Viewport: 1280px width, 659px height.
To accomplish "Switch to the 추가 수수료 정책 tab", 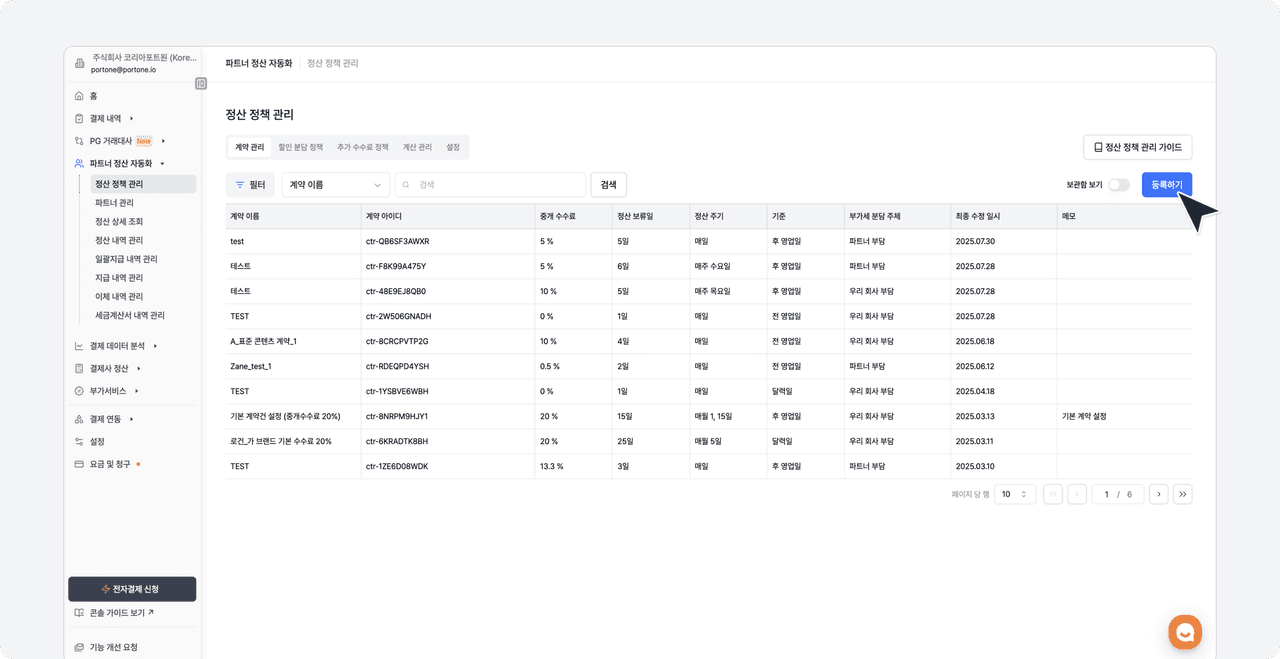I will tap(362, 147).
